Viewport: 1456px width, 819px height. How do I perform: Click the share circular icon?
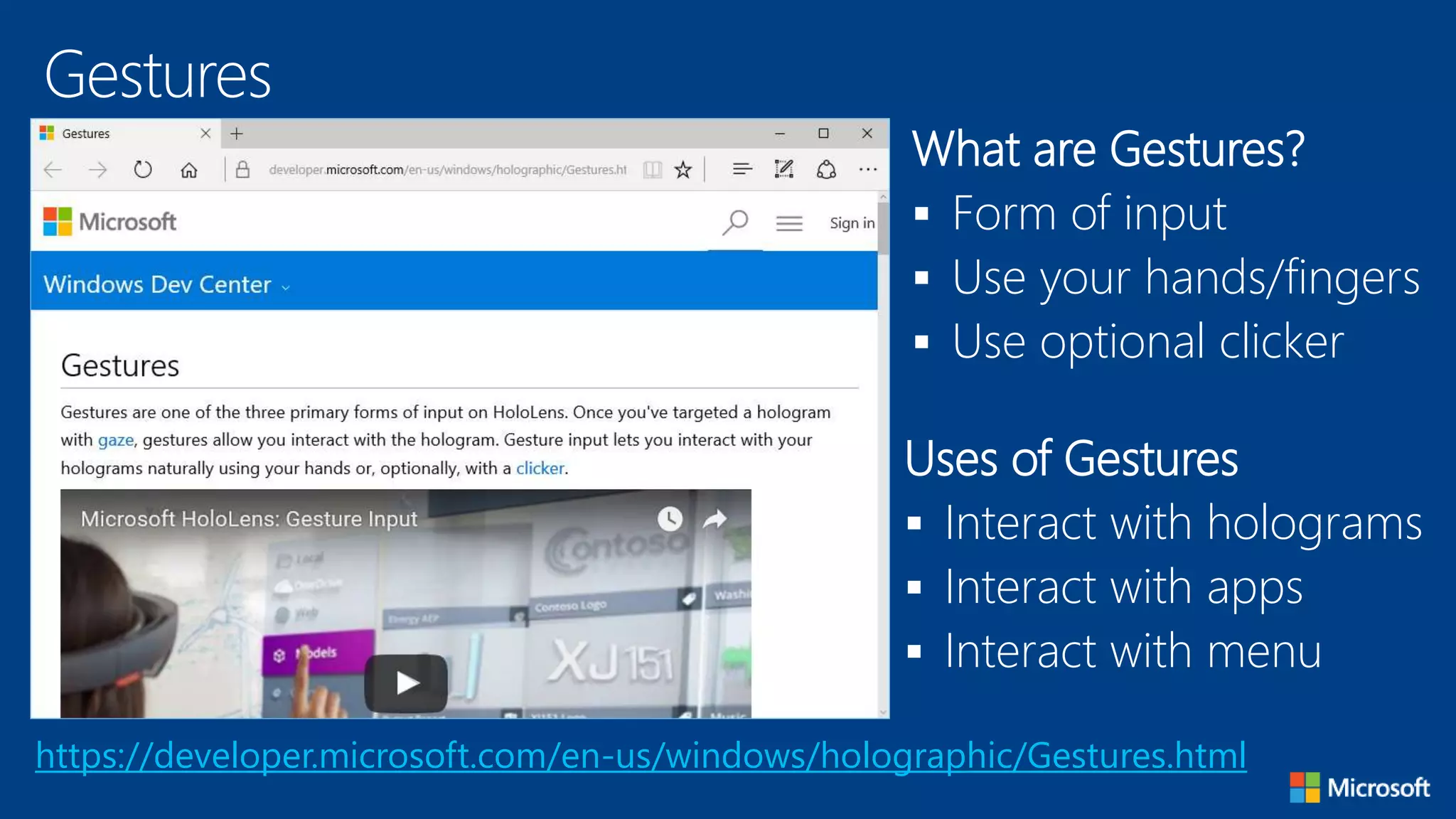[826, 169]
